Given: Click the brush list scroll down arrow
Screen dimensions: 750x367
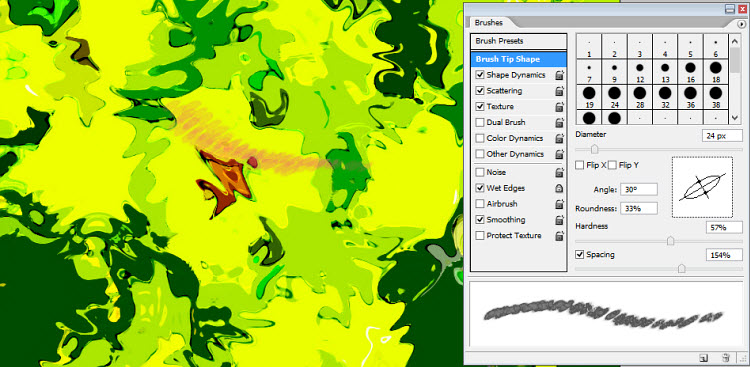Looking at the screenshot, I should point(736,118).
